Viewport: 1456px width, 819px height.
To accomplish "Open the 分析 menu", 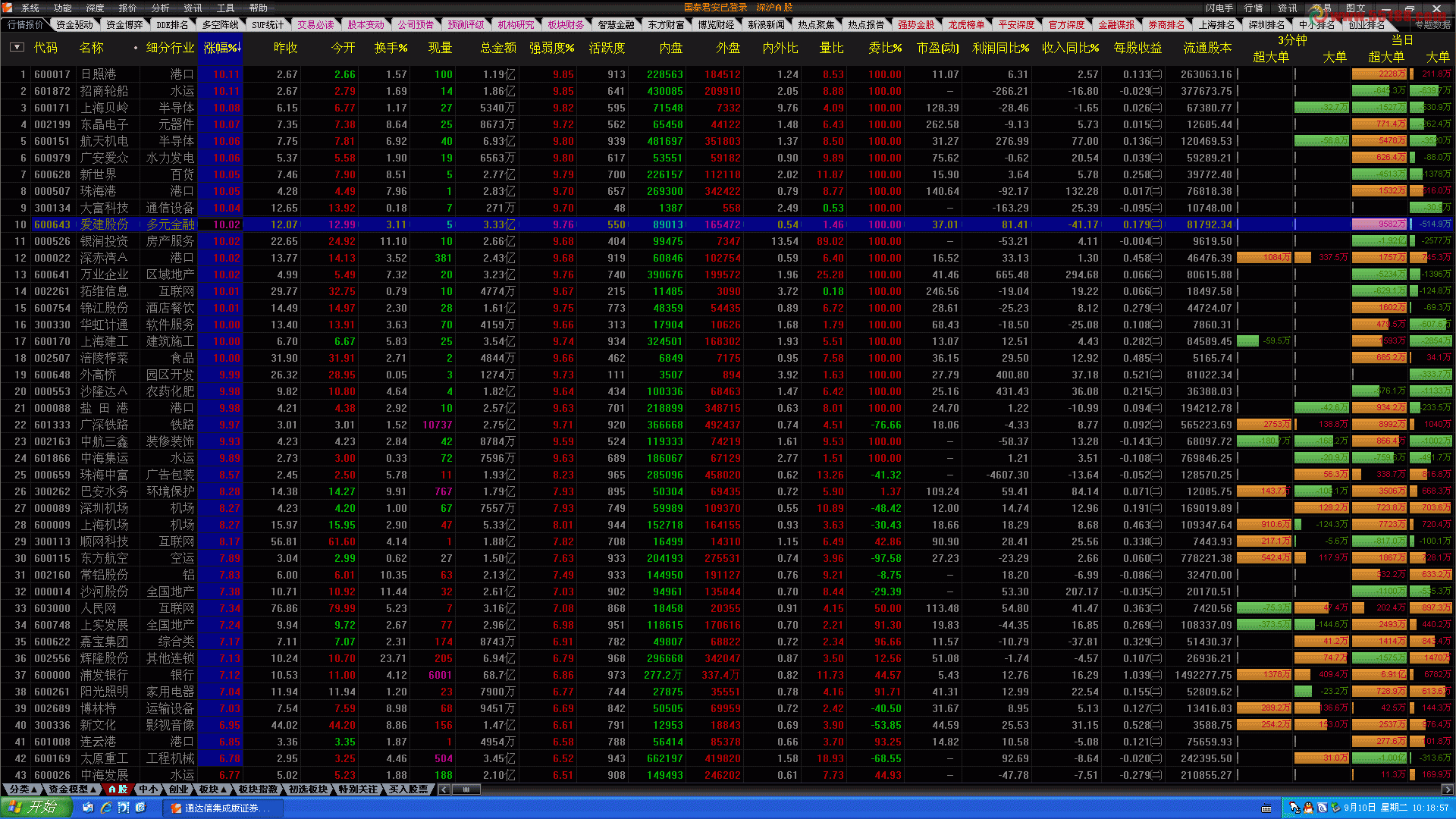I will point(161,8).
